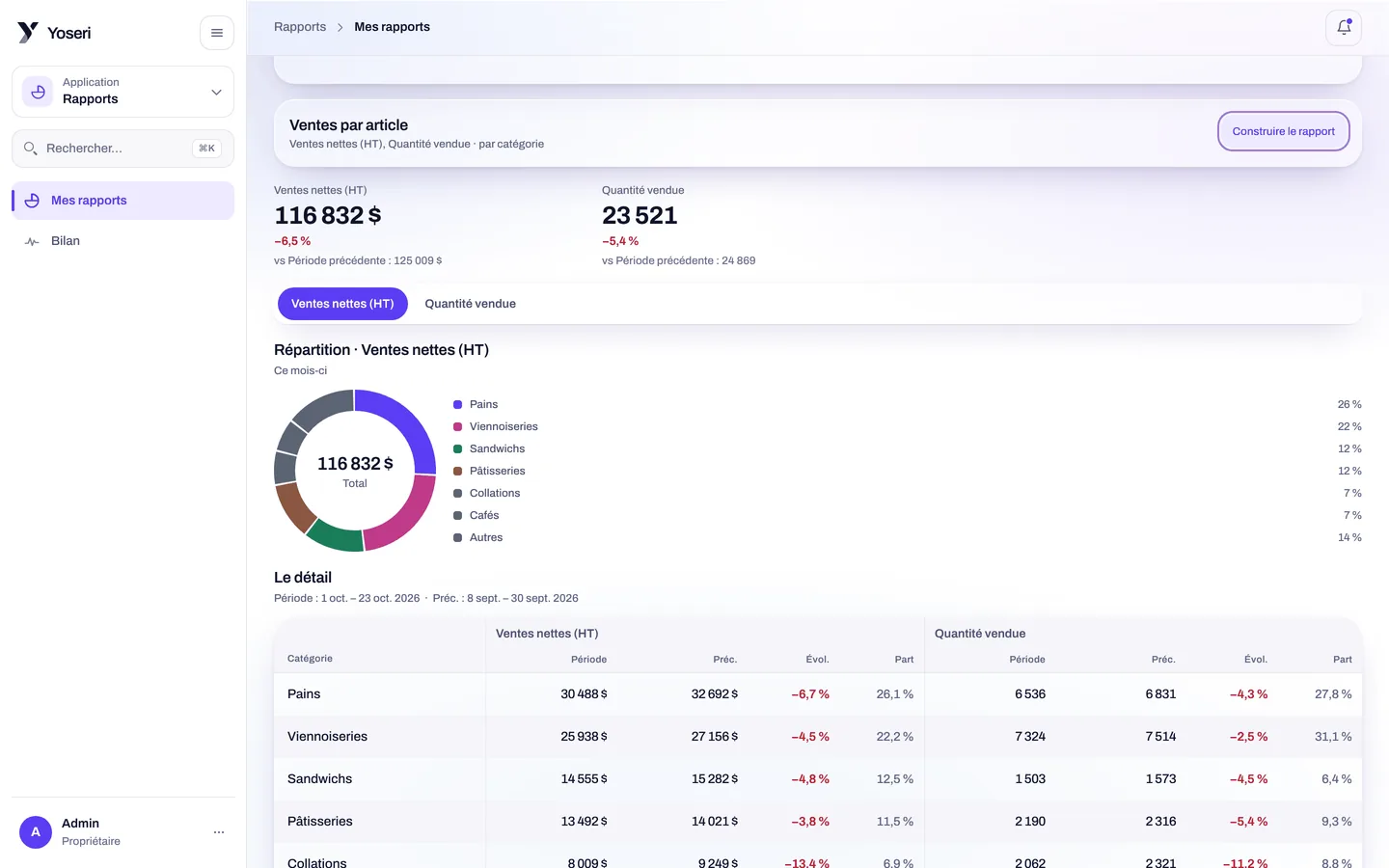Focus the Rechercher search field
The width and height of the screenshot is (1389, 868).
point(123,149)
